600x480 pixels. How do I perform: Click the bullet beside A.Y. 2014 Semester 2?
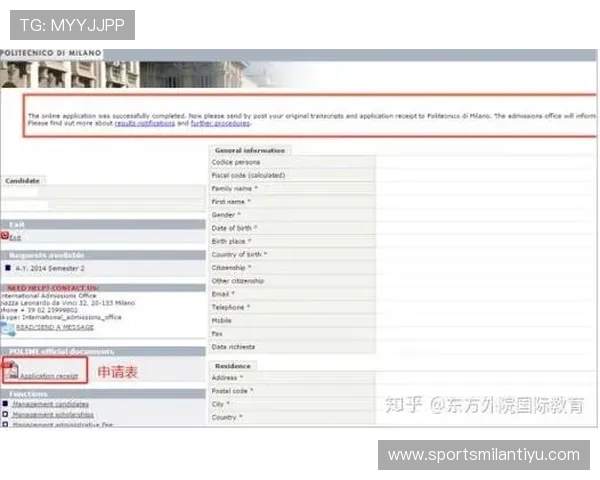[x=8, y=268]
